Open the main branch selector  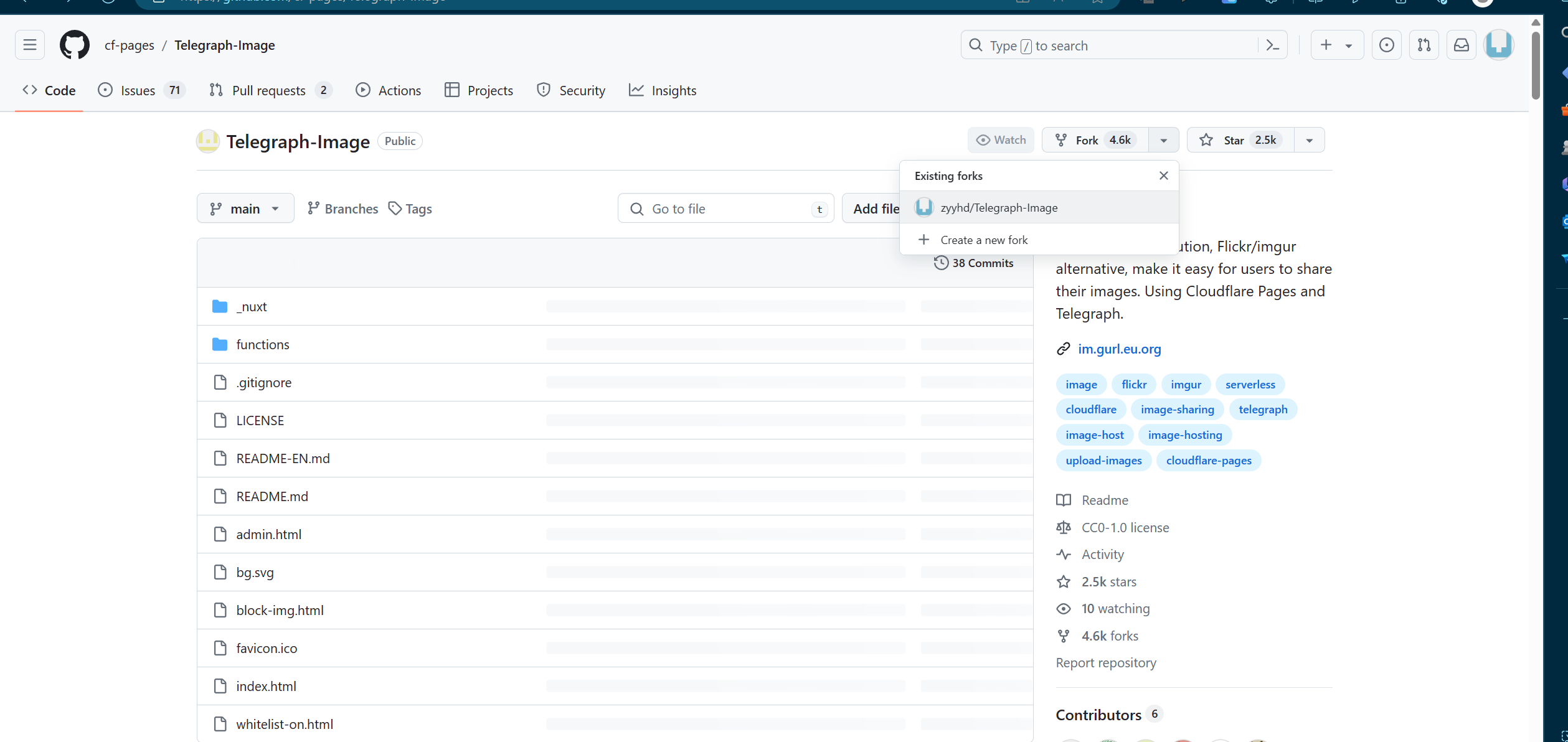pyautogui.click(x=245, y=209)
